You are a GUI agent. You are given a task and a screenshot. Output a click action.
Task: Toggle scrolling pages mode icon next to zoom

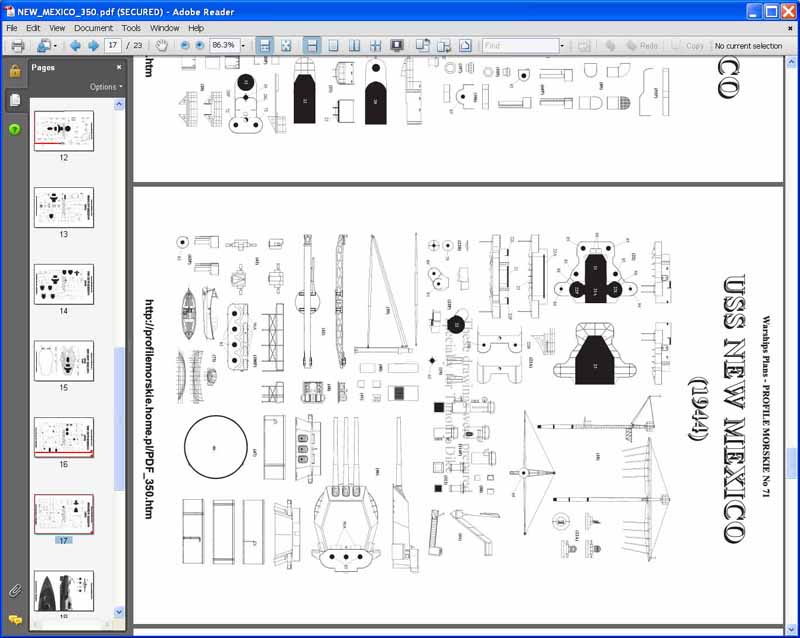coord(264,46)
